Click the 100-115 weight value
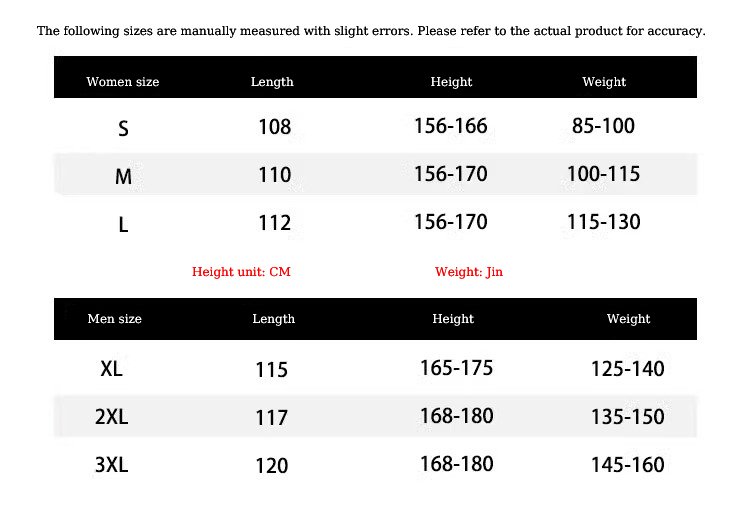The width and height of the screenshot is (750, 520). point(604,174)
